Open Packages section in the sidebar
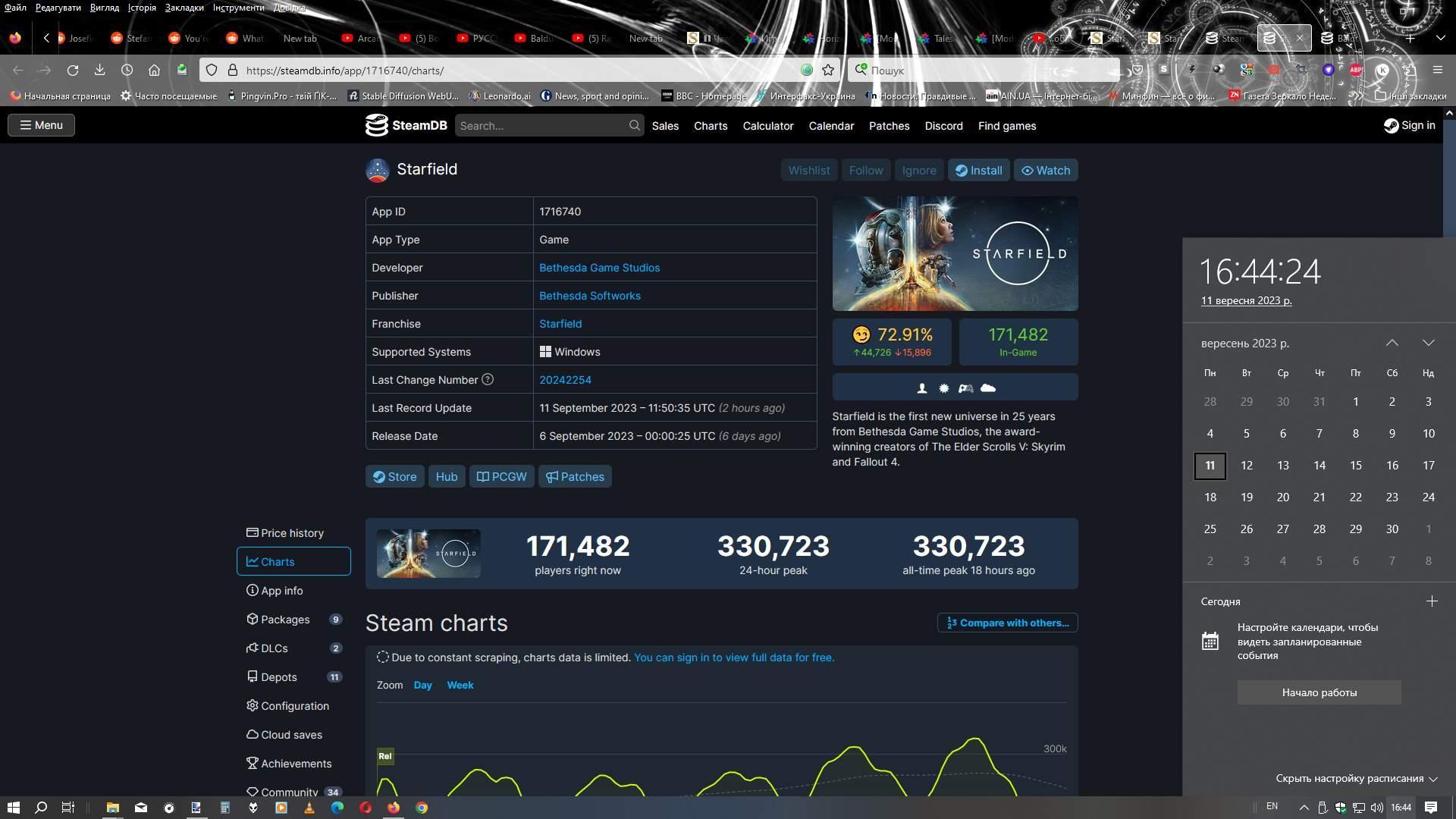Viewport: 1456px width, 819px height. (293, 620)
